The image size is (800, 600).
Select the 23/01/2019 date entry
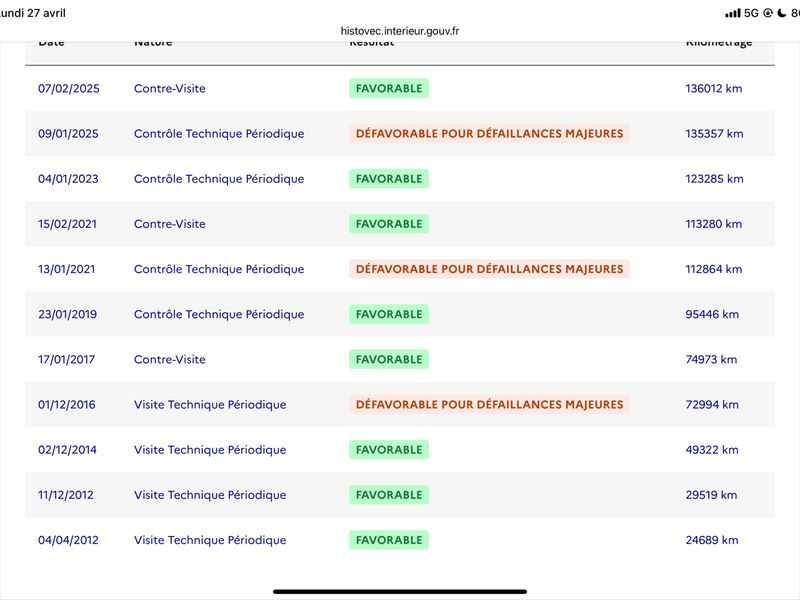tap(67, 314)
